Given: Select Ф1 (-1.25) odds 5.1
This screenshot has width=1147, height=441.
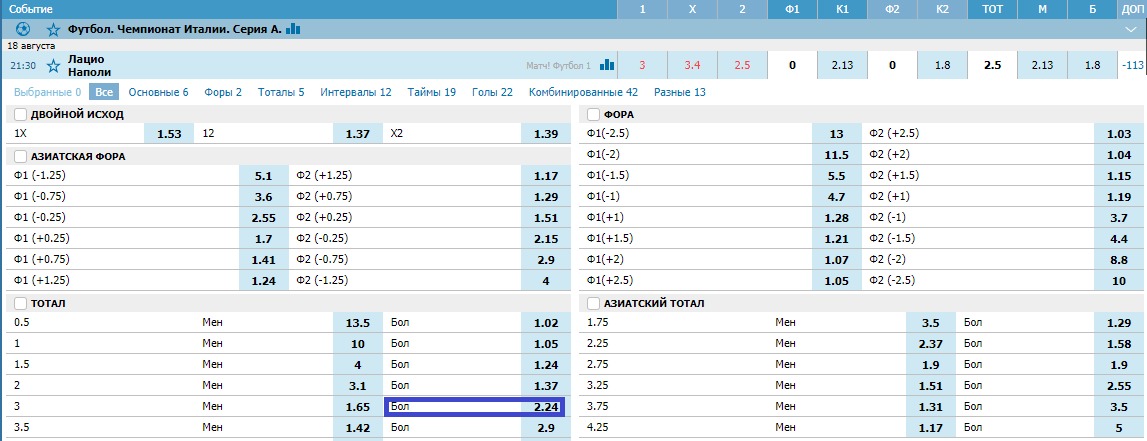Looking at the screenshot, I should click(x=263, y=176).
